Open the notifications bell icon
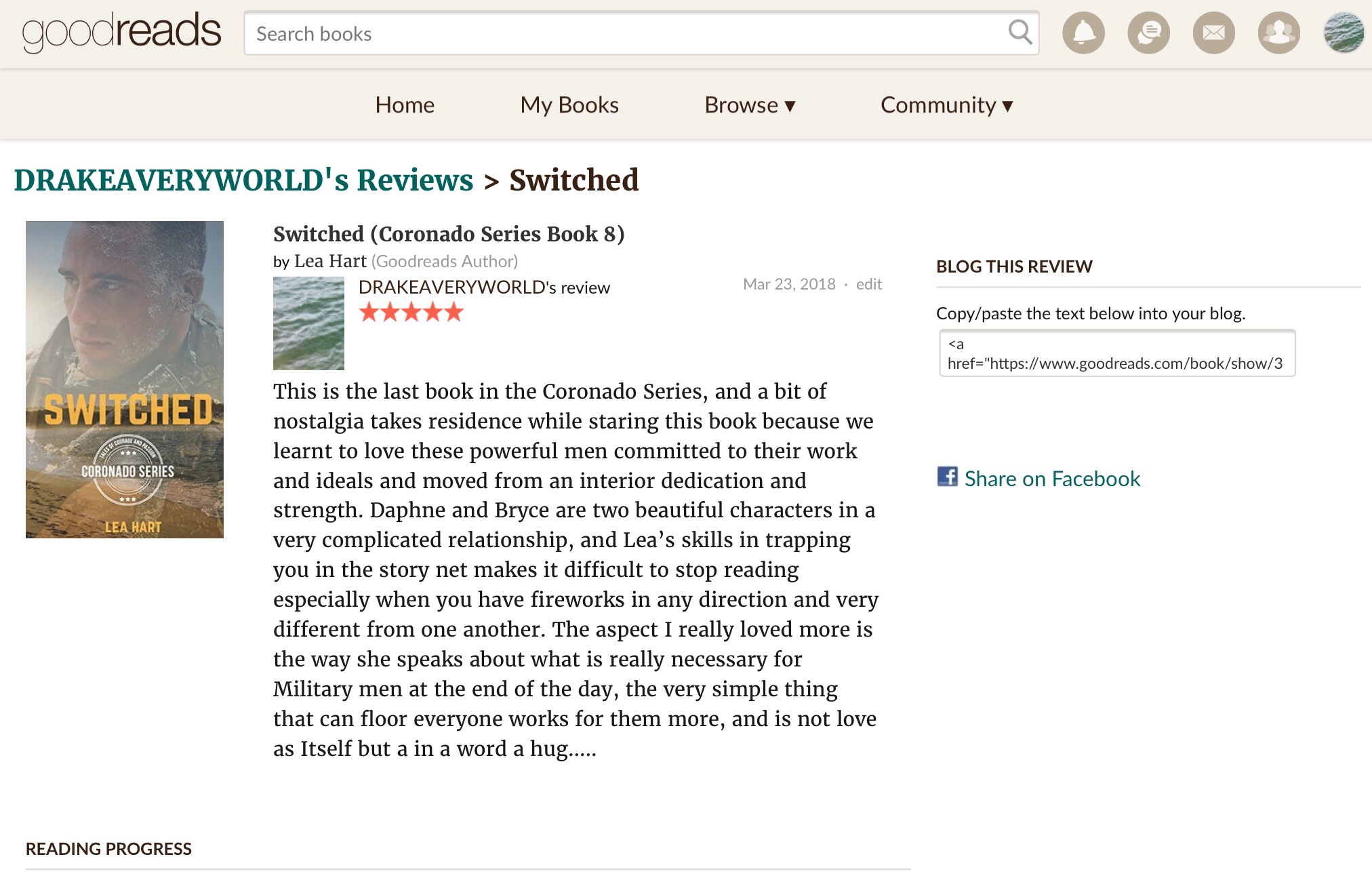 point(1083,33)
